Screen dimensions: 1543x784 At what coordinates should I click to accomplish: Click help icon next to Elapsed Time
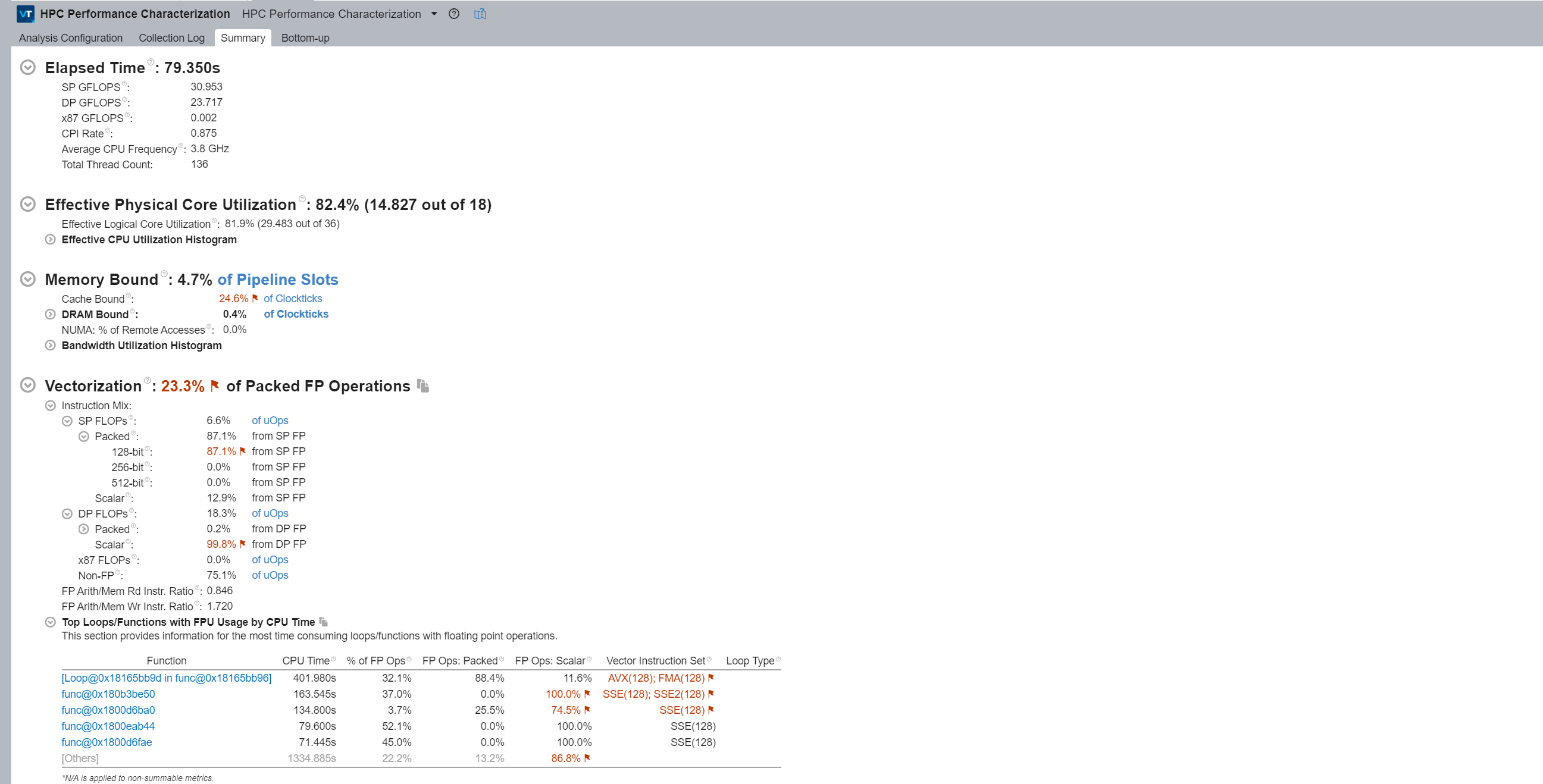click(151, 62)
